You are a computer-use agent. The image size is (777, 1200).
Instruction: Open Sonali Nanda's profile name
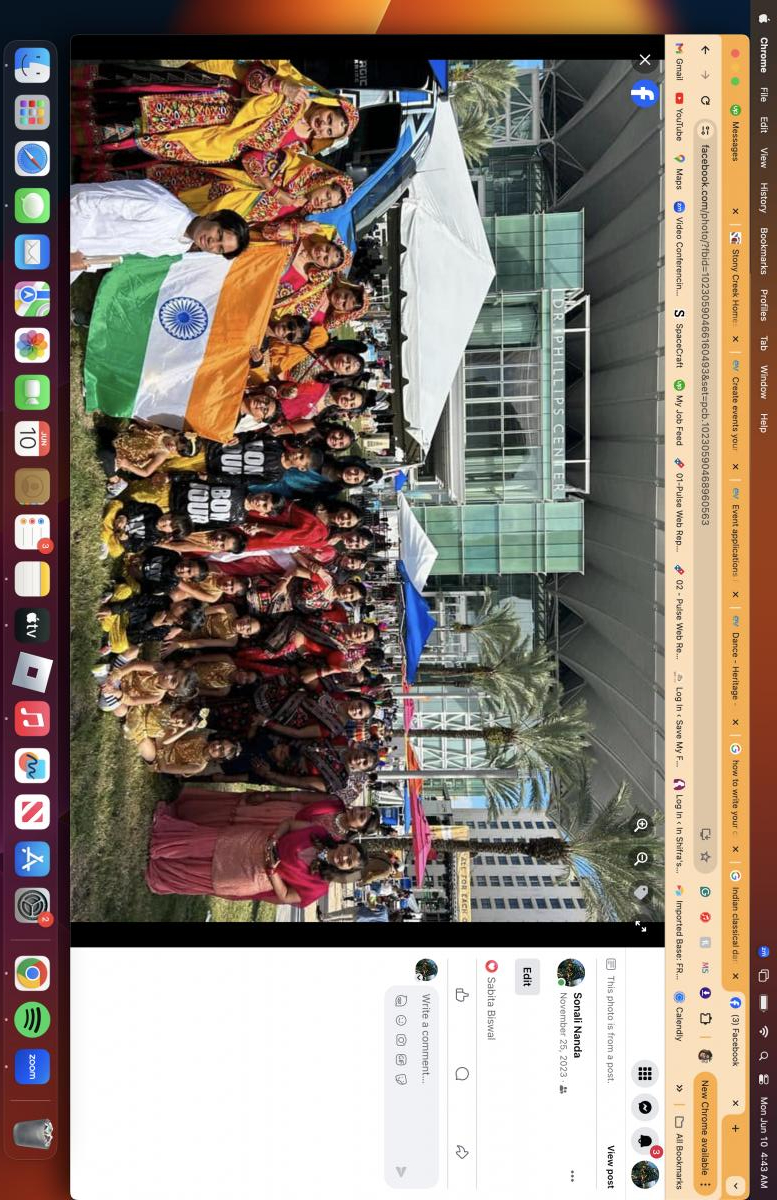pyautogui.click(x=577, y=1025)
